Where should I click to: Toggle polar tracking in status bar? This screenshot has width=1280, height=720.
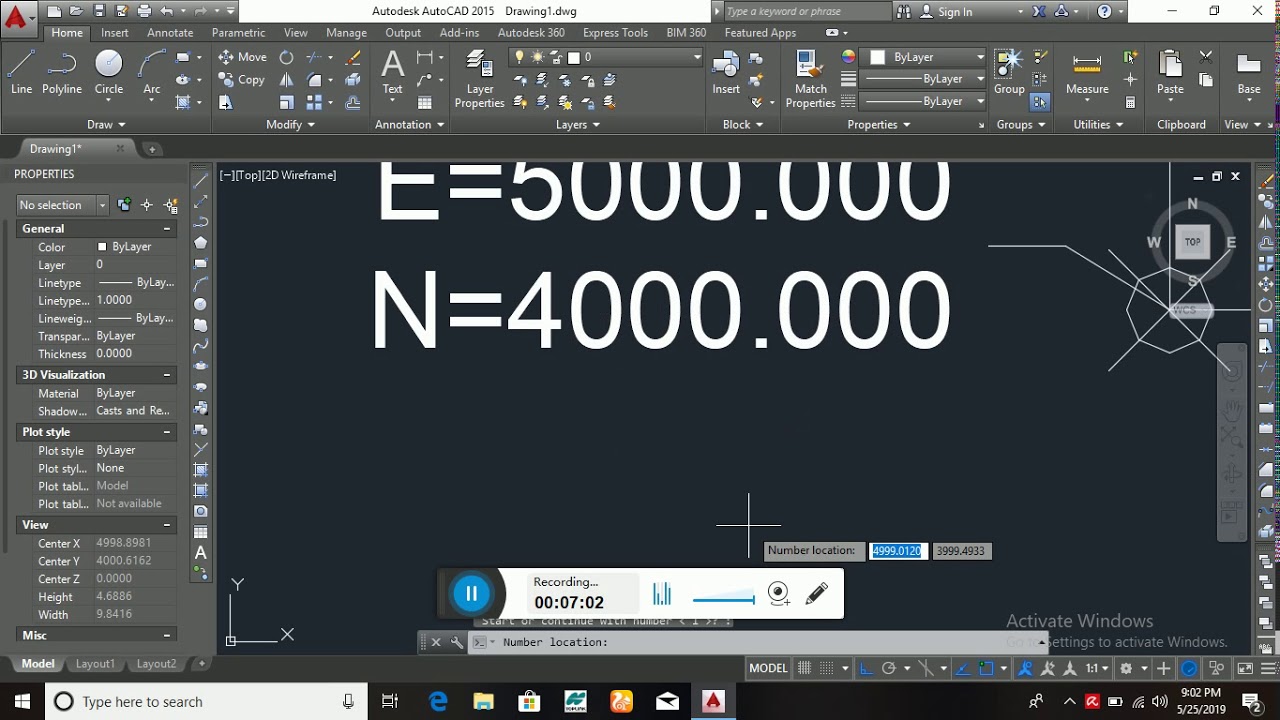(888, 668)
